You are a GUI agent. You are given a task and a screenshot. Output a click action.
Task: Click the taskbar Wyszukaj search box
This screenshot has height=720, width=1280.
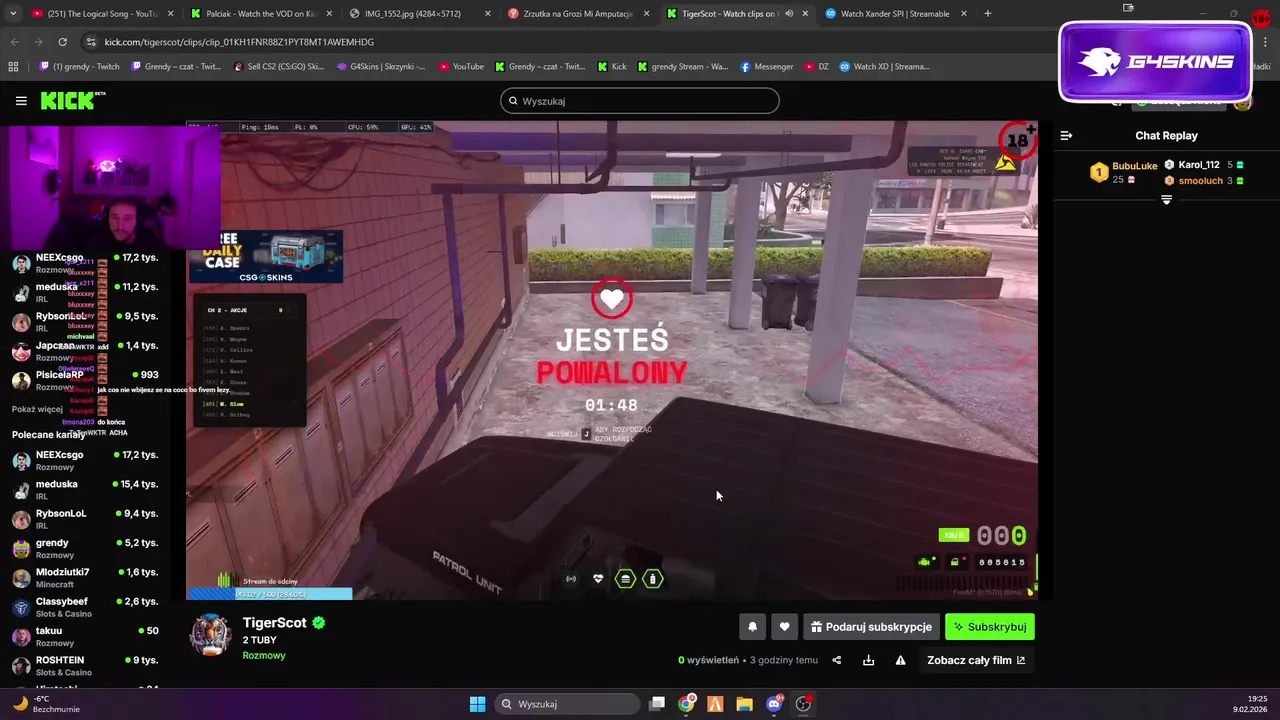click(569, 704)
